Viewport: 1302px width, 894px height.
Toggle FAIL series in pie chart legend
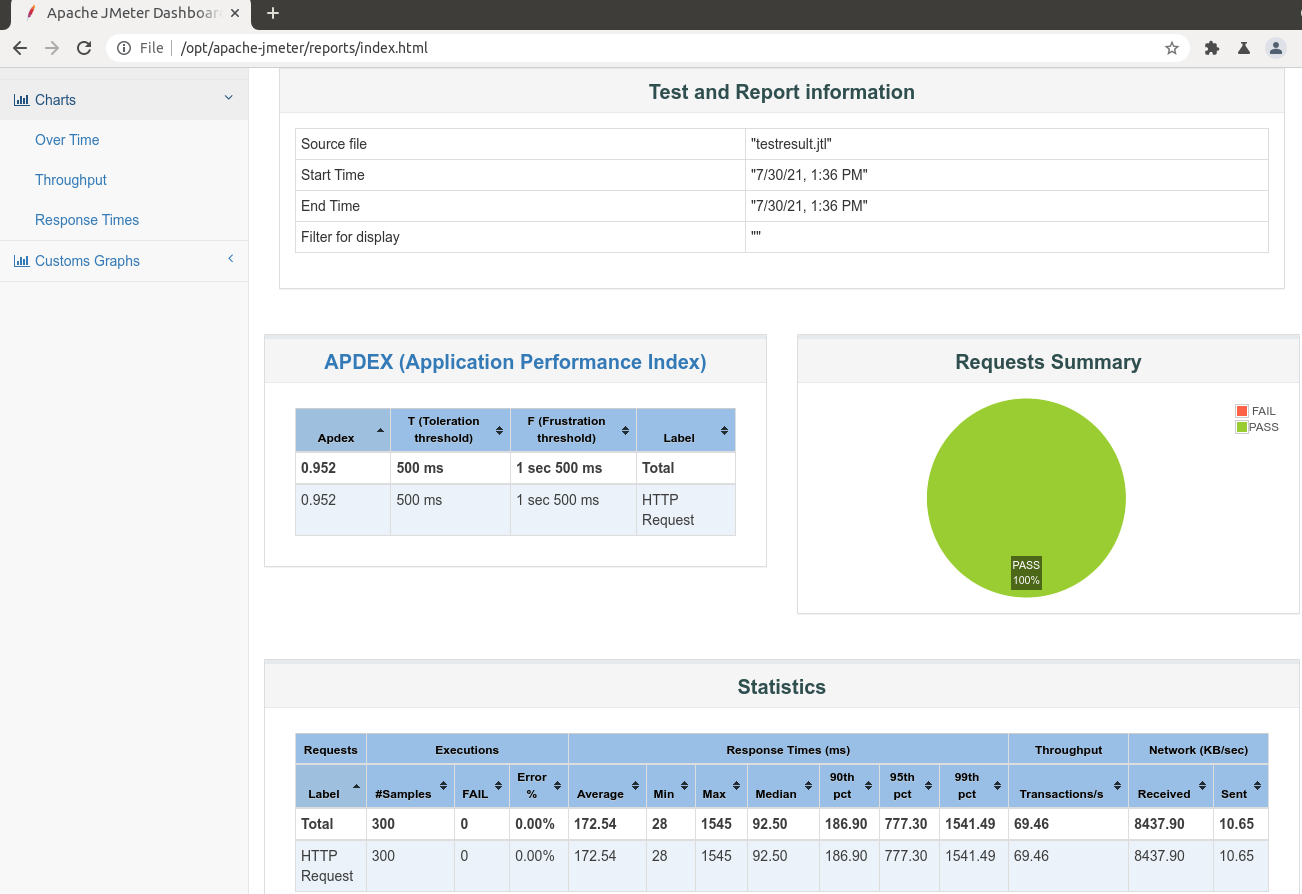click(1255, 411)
